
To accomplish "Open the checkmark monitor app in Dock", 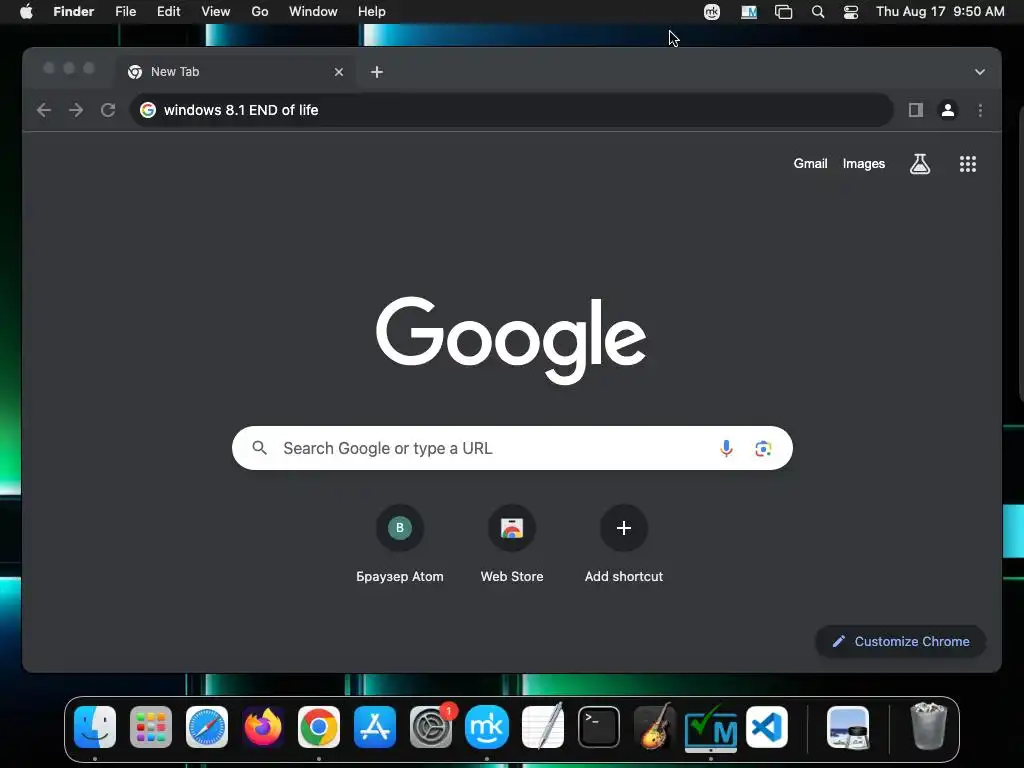I will (711, 727).
